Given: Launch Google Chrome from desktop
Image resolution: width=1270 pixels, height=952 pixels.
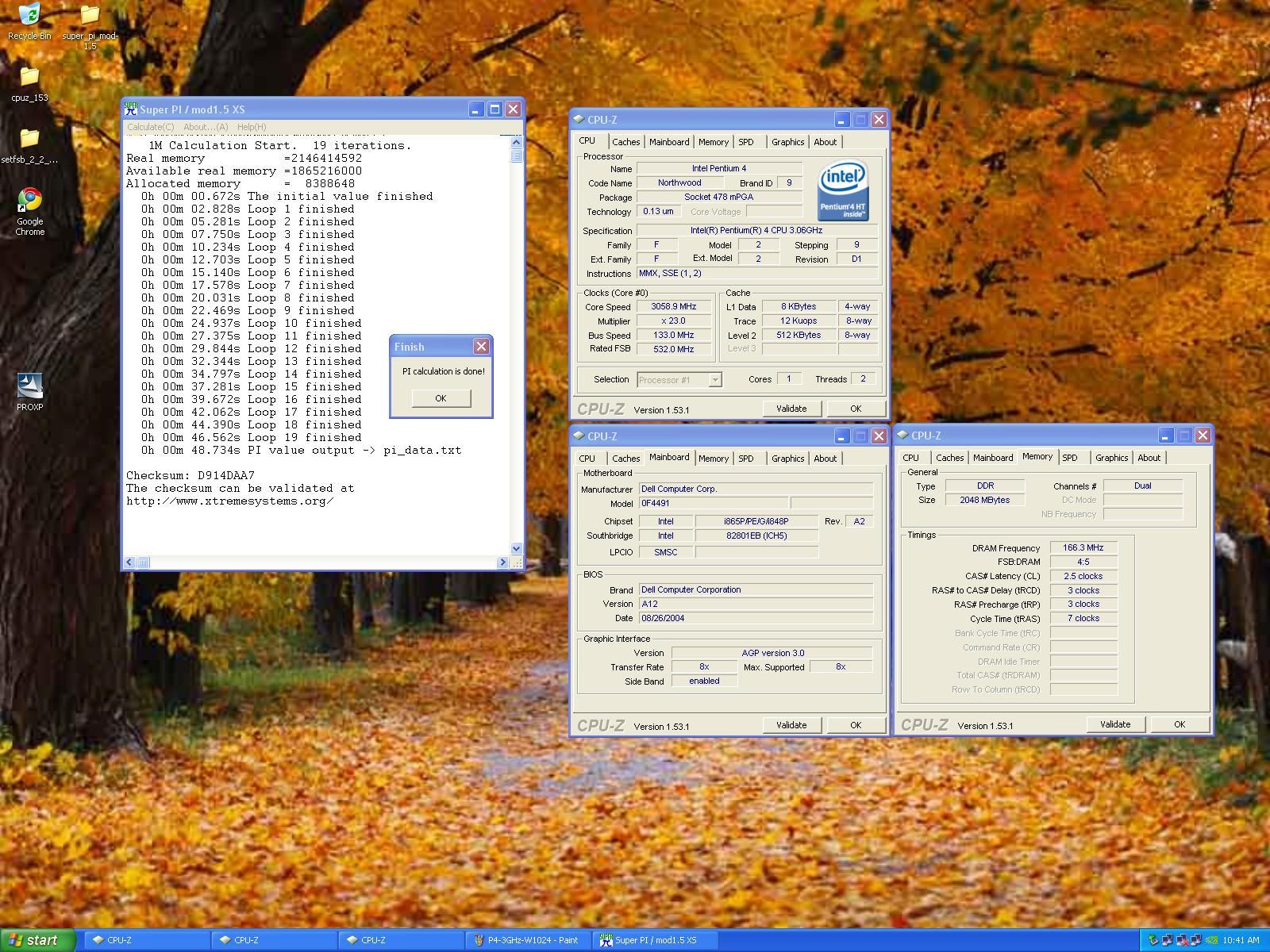Looking at the screenshot, I should 29,212.
